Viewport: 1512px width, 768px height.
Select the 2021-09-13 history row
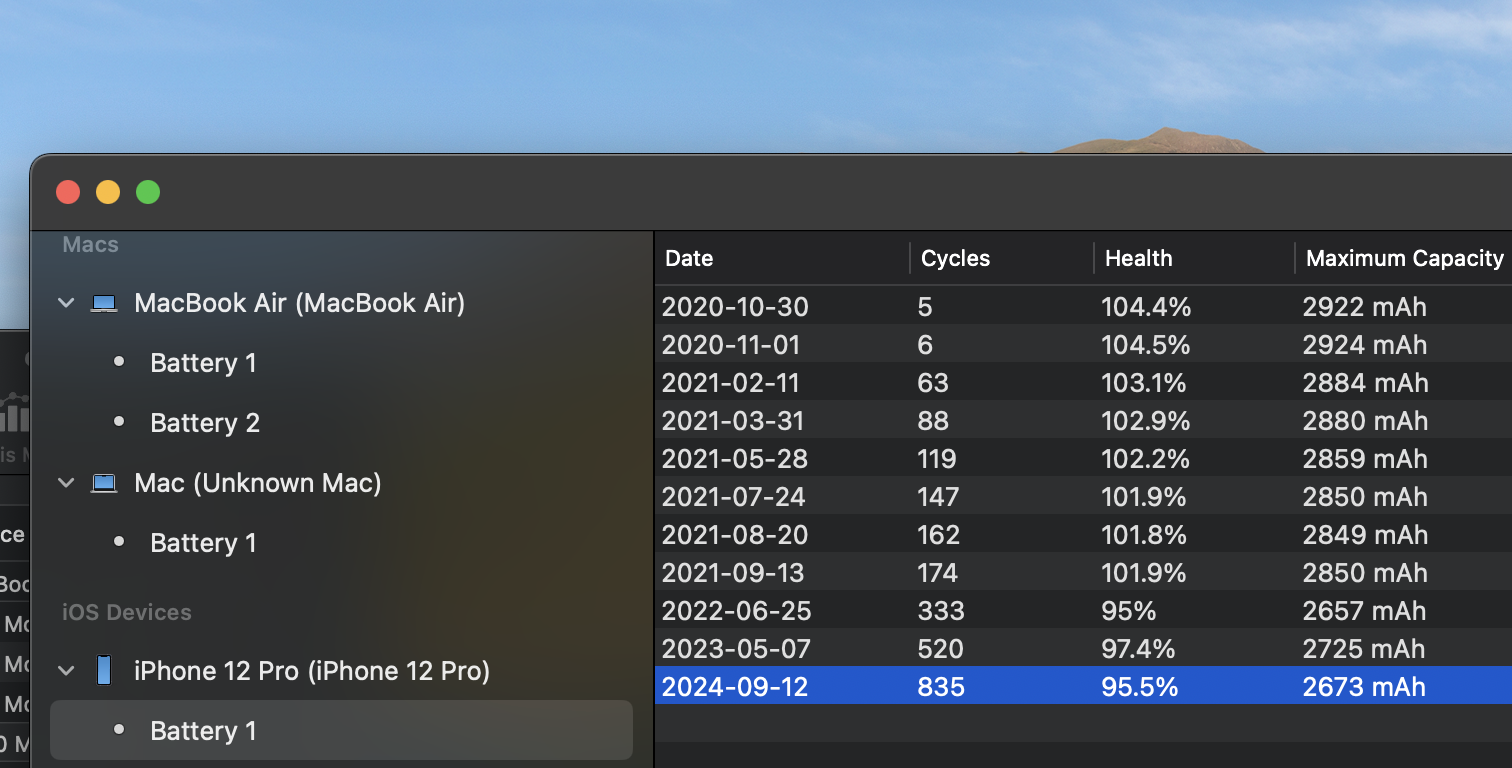[1083, 573]
